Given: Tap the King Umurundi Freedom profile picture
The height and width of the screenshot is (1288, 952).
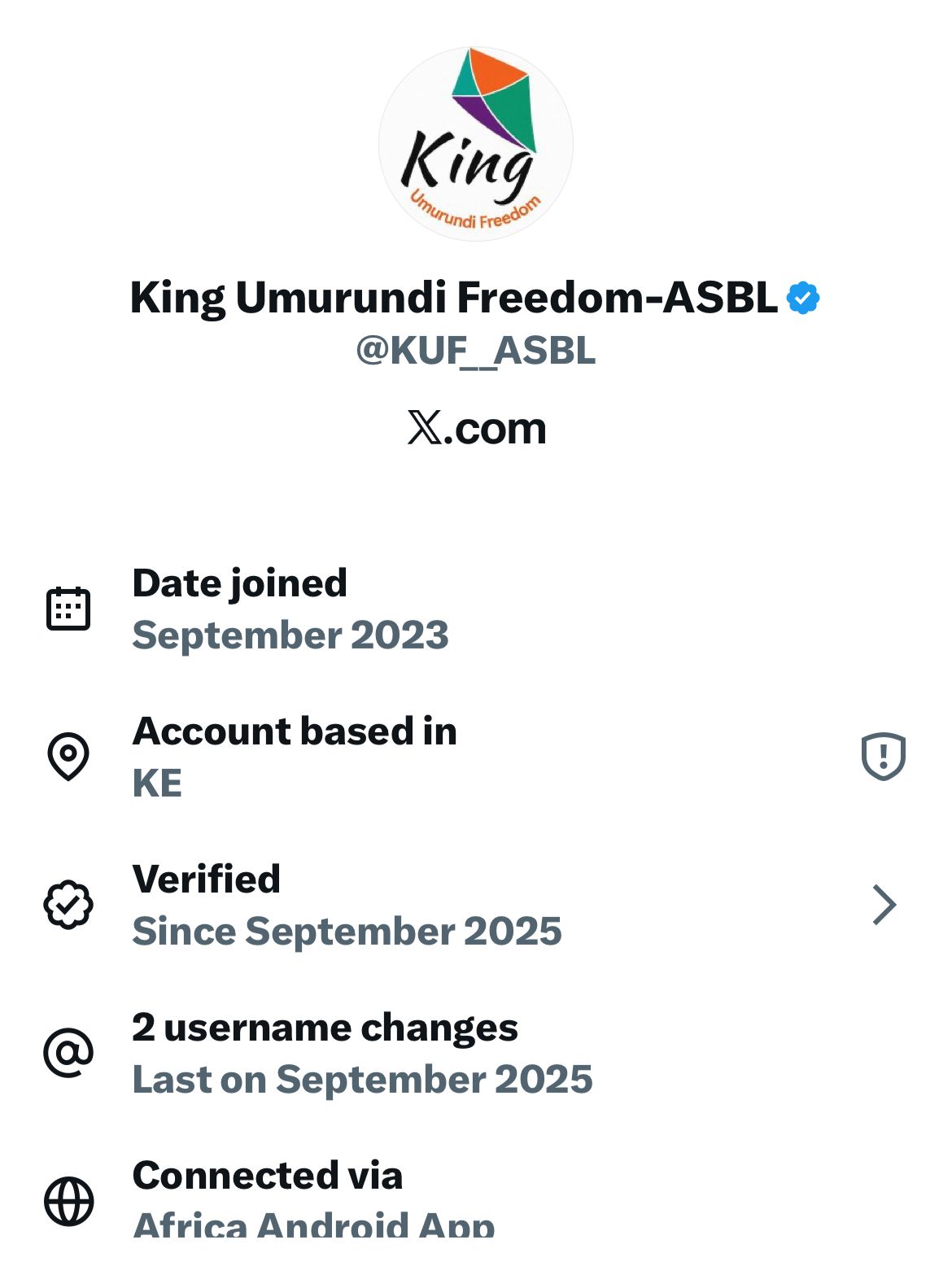Looking at the screenshot, I should 475,144.
